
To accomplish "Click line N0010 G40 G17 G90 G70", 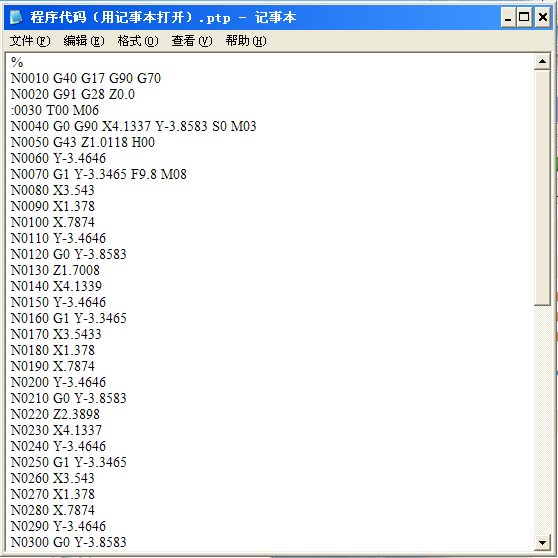I will click(86, 78).
